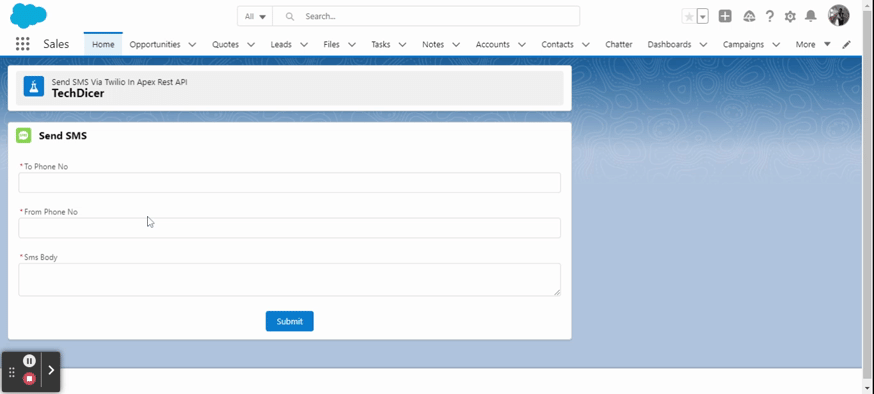Click the Submit button
874x394 pixels.
pos(289,321)
